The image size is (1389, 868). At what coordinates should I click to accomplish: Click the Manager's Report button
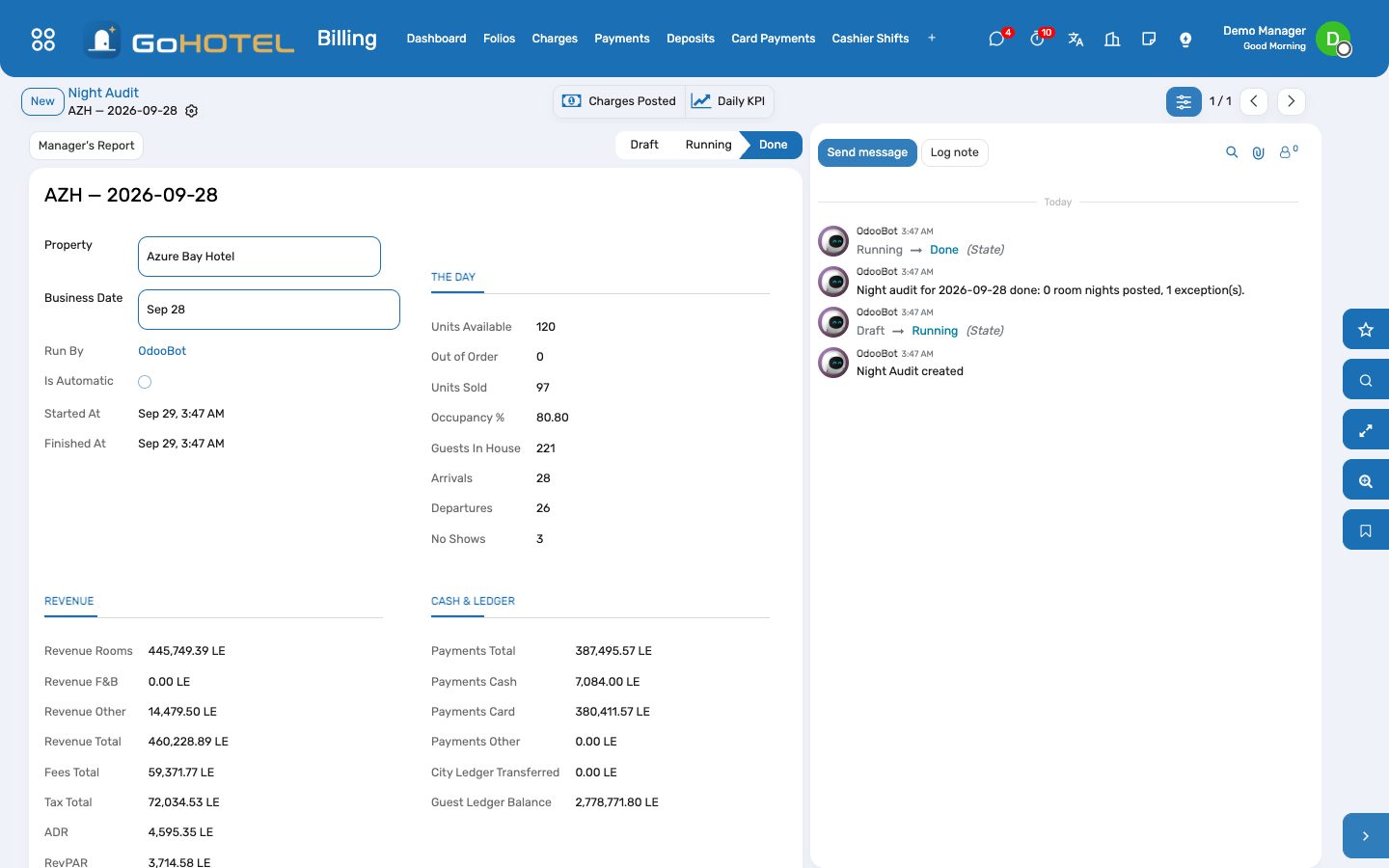pos(86,146)
